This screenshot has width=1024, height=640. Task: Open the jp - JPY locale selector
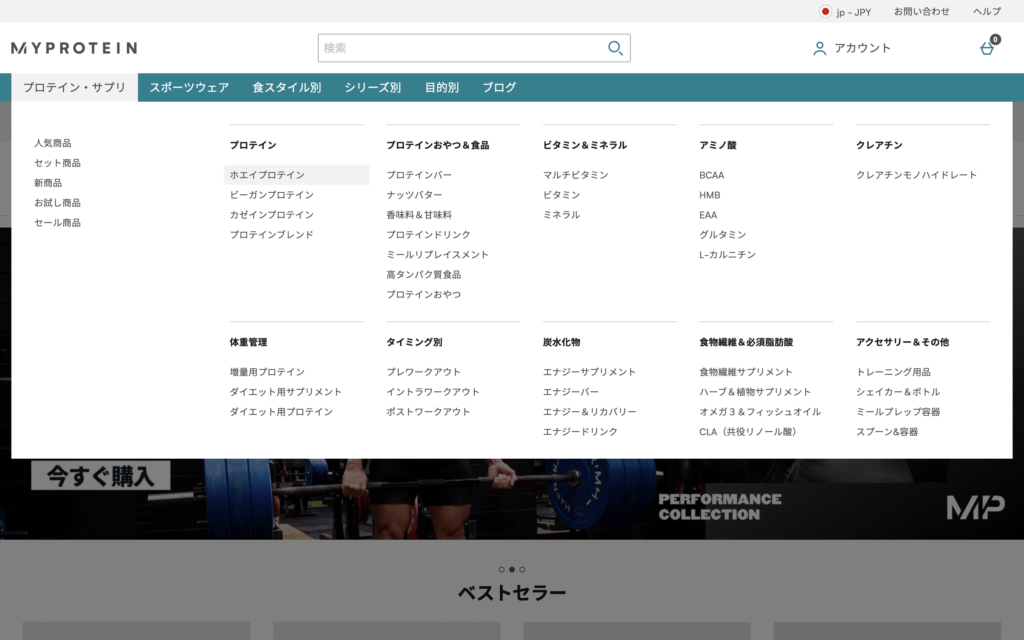click(846, 12)
